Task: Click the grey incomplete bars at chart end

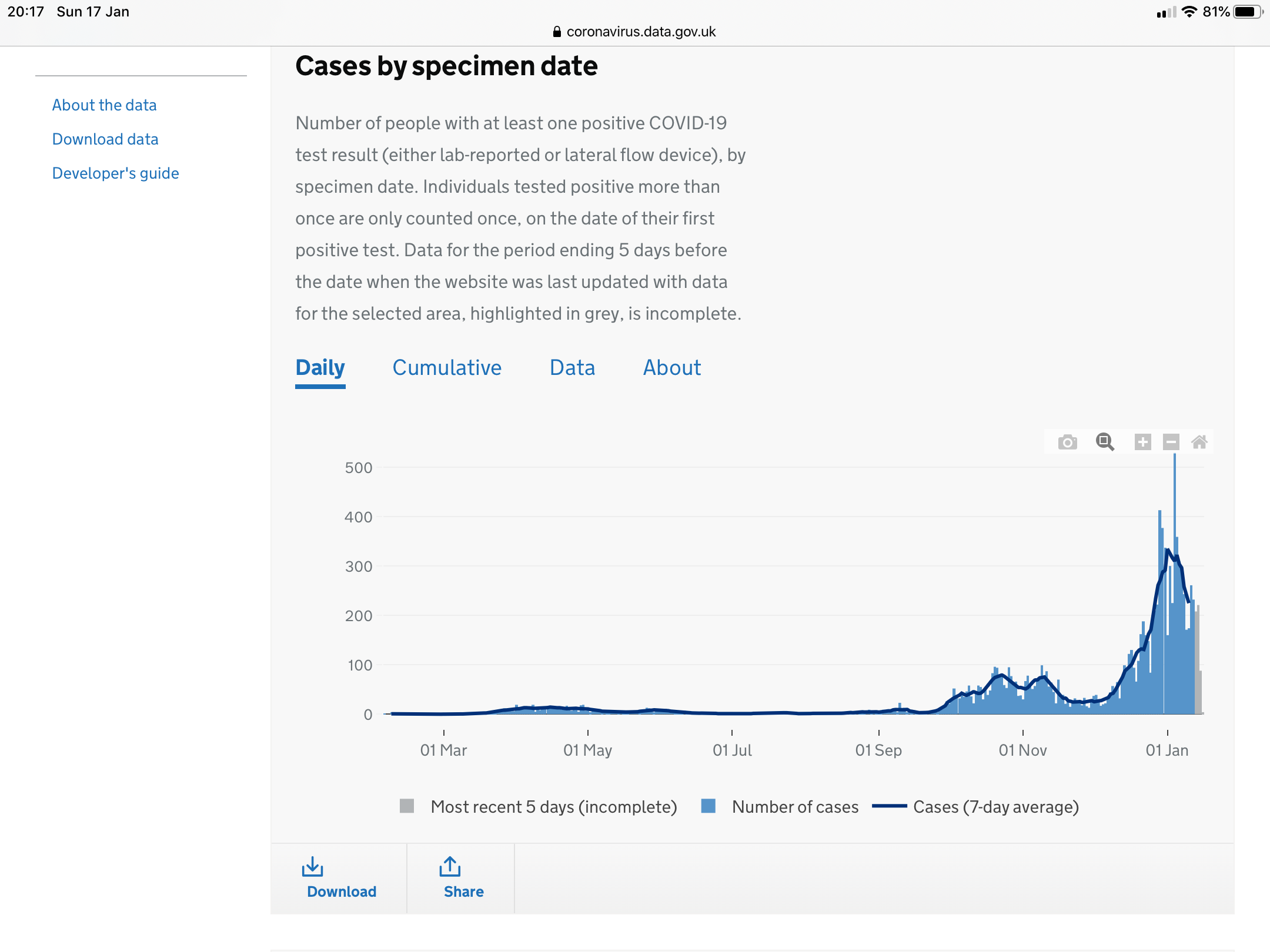Action: pyautogui.click(x=1198, y=664)
